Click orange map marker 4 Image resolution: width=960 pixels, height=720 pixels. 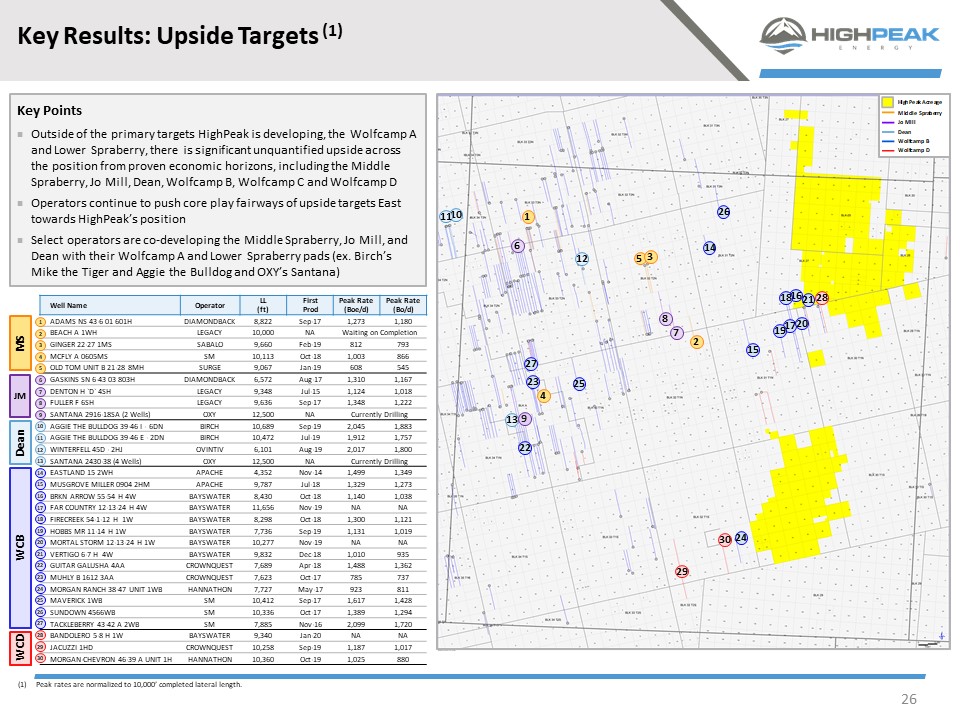[543, 396]
